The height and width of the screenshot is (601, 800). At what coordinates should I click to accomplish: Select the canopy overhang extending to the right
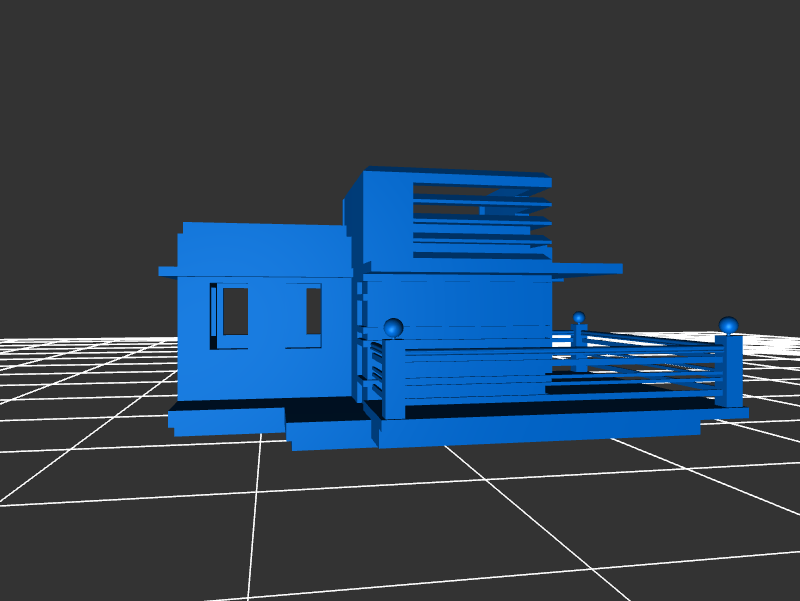(x=590, y=268)
